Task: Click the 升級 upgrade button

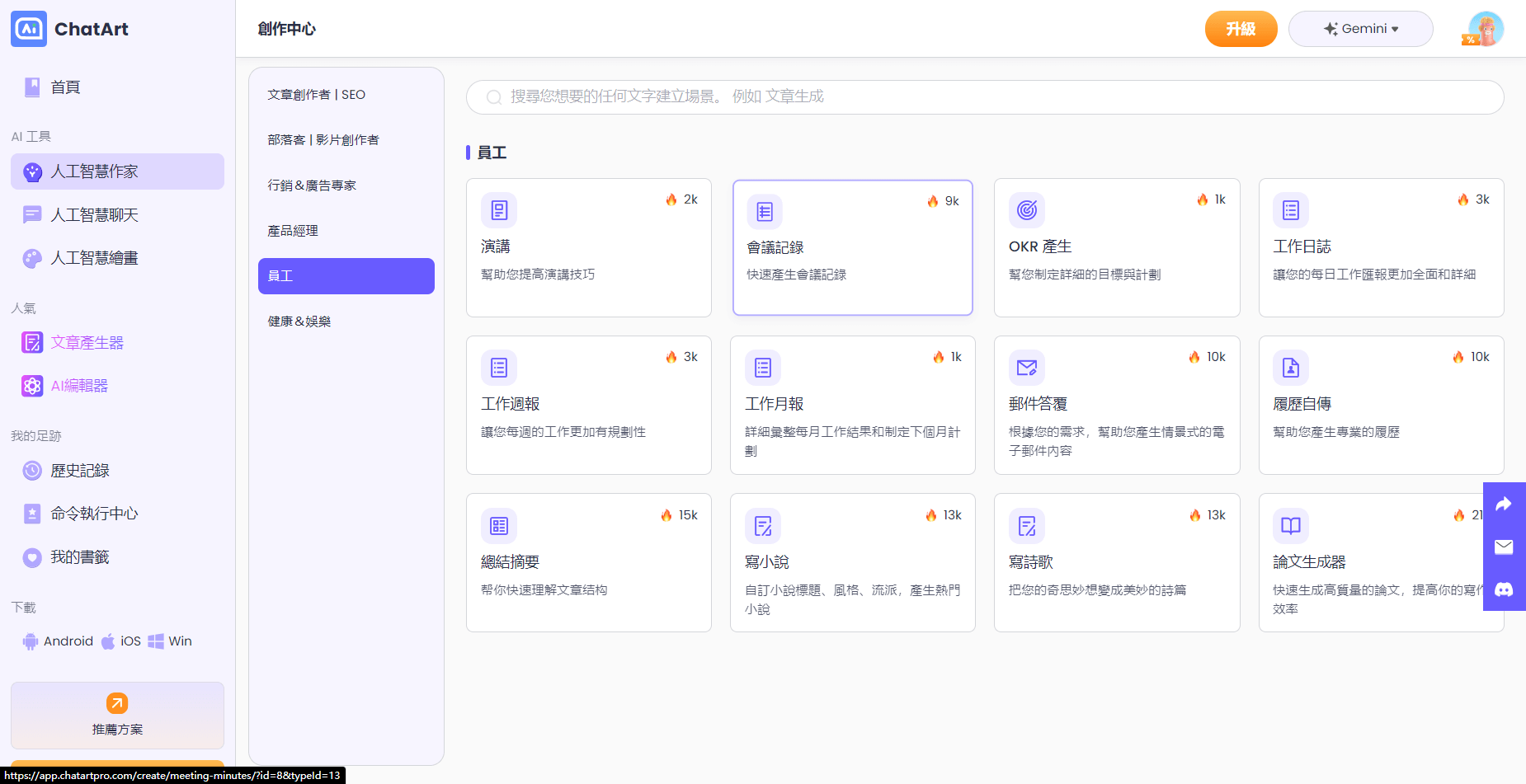Action: (x=1241, y=29)
